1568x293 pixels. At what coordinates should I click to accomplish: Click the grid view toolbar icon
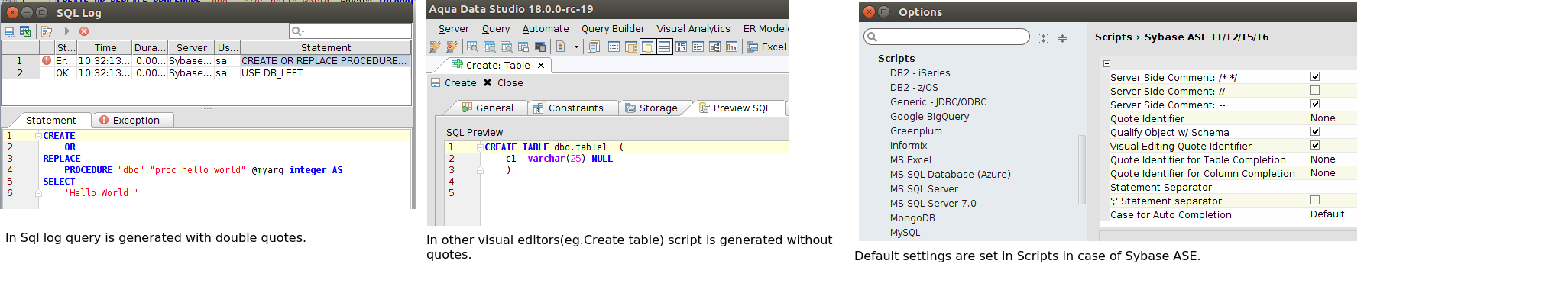[x=664, y=47]
